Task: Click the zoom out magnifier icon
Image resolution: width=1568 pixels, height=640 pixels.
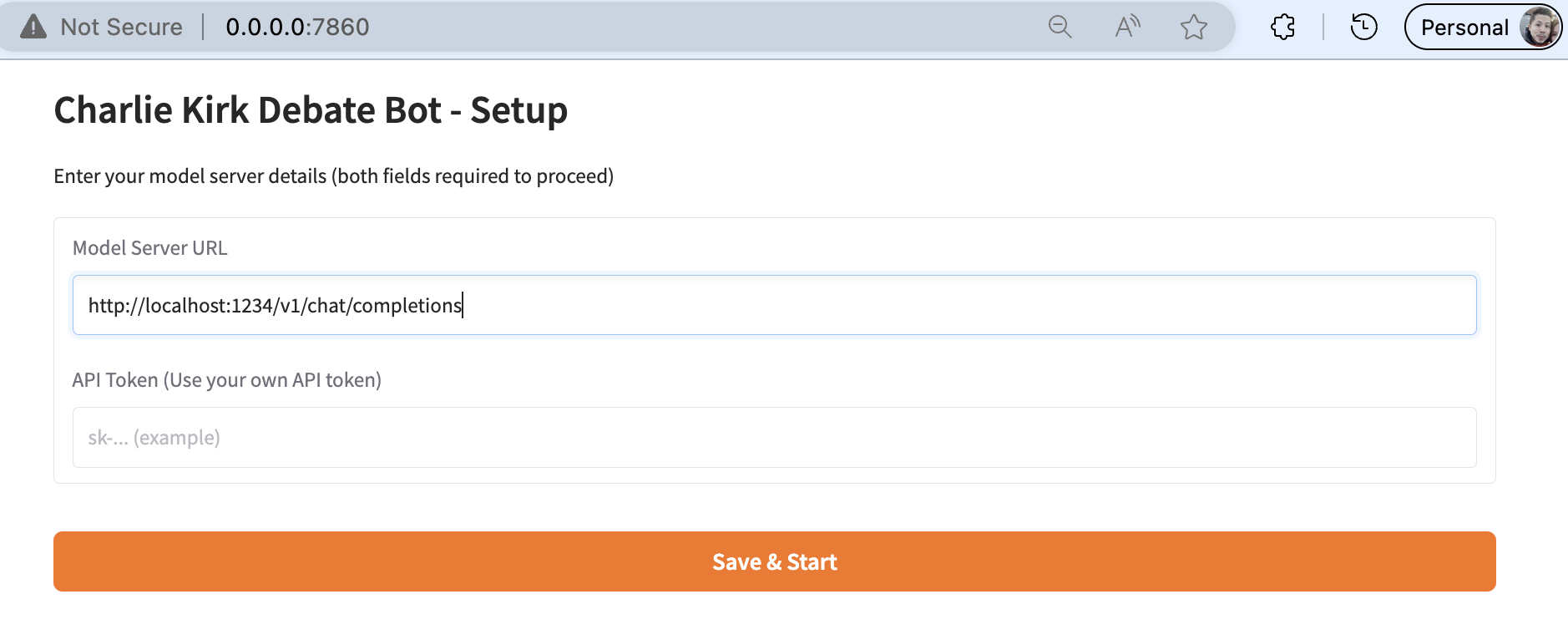Action: [x=1059, y=26]
